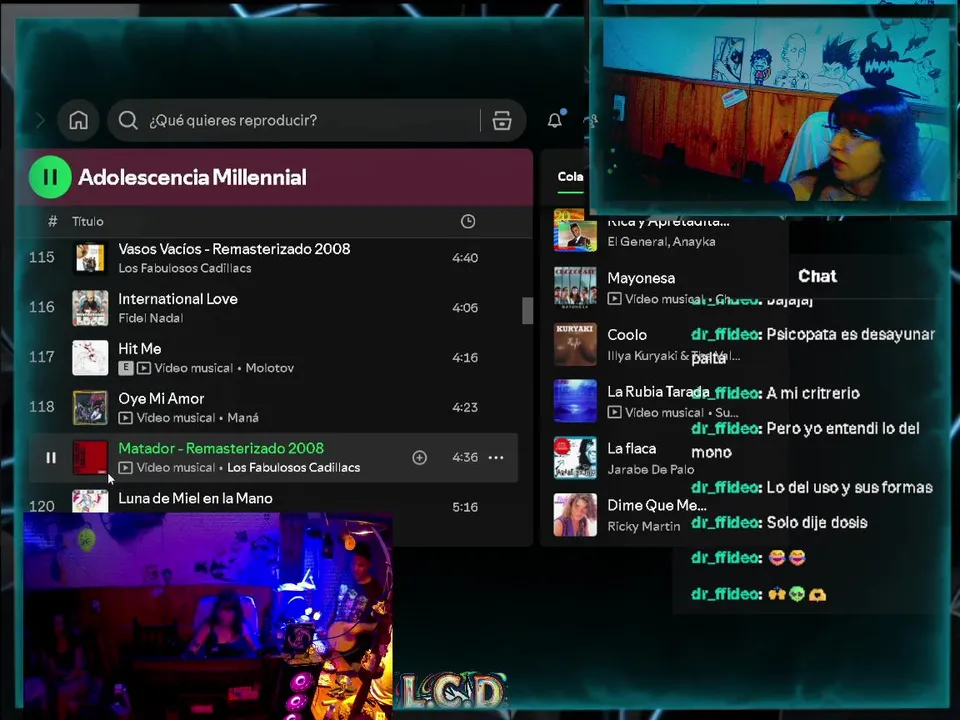Screen dimensions: 960x720
Task: Click the Coolo Kuryaki cover art
Action: coord(575,344)
